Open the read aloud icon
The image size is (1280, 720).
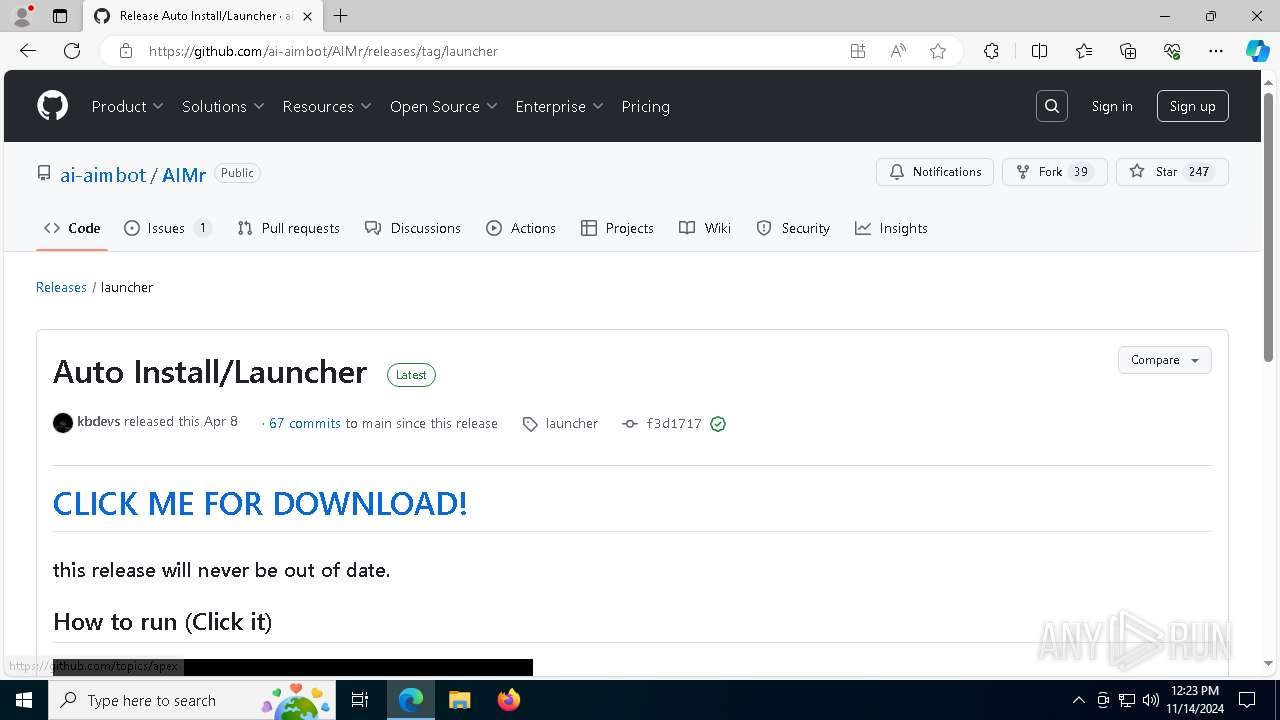898,51
